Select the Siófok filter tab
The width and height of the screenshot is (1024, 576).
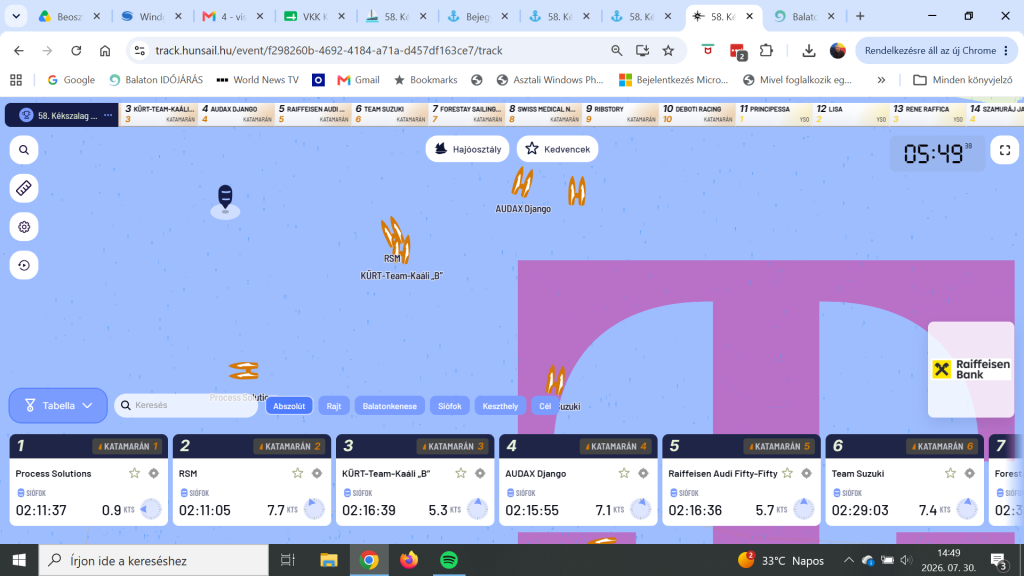click(x=449, y=406)
